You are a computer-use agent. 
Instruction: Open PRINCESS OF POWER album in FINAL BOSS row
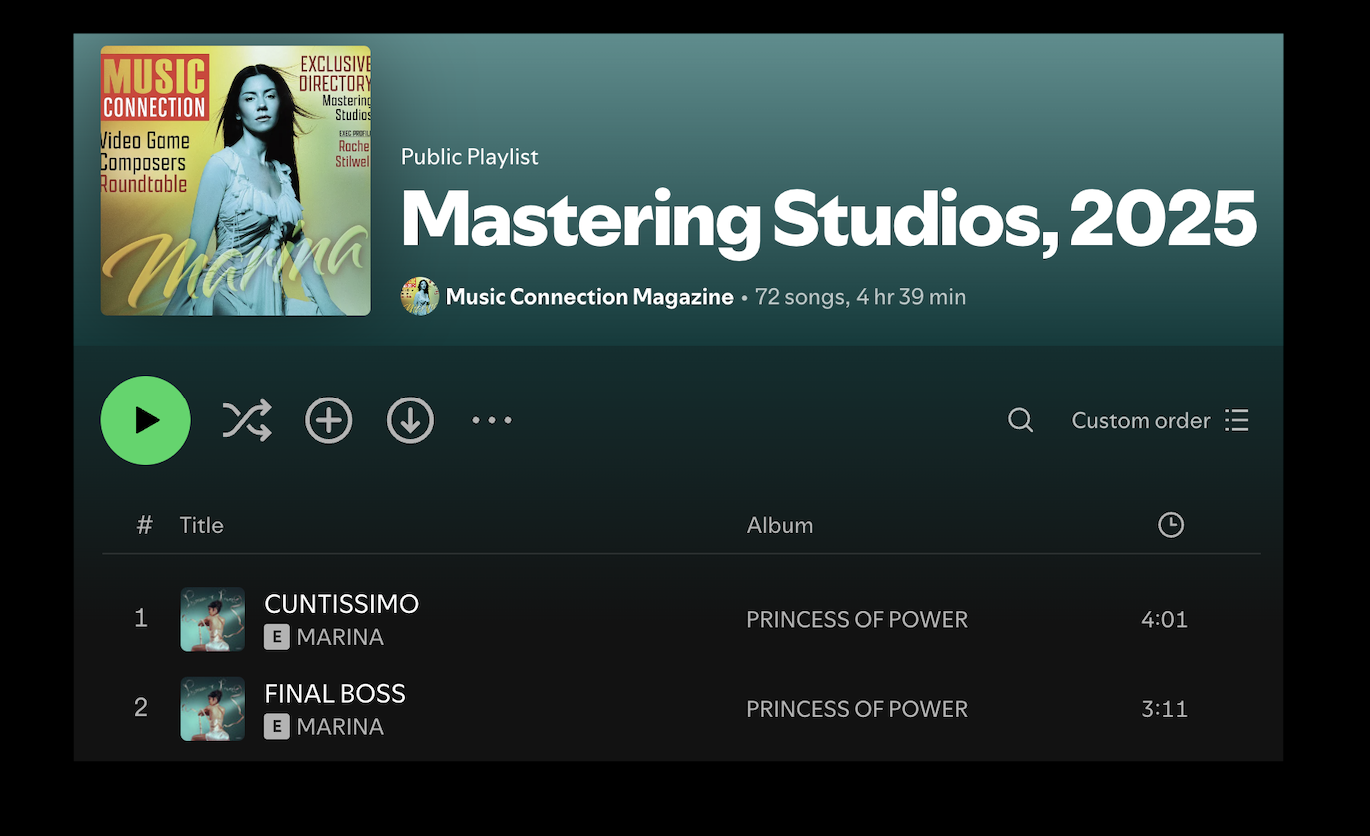pyautogui.click(x=857, y=709)
